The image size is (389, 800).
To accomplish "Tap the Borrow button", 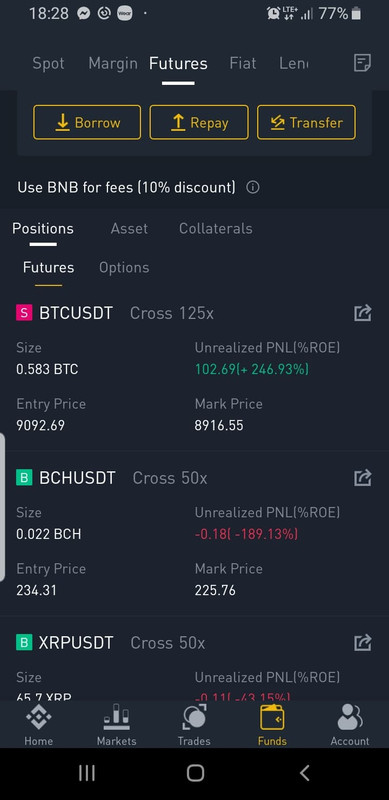I will 87,122.
